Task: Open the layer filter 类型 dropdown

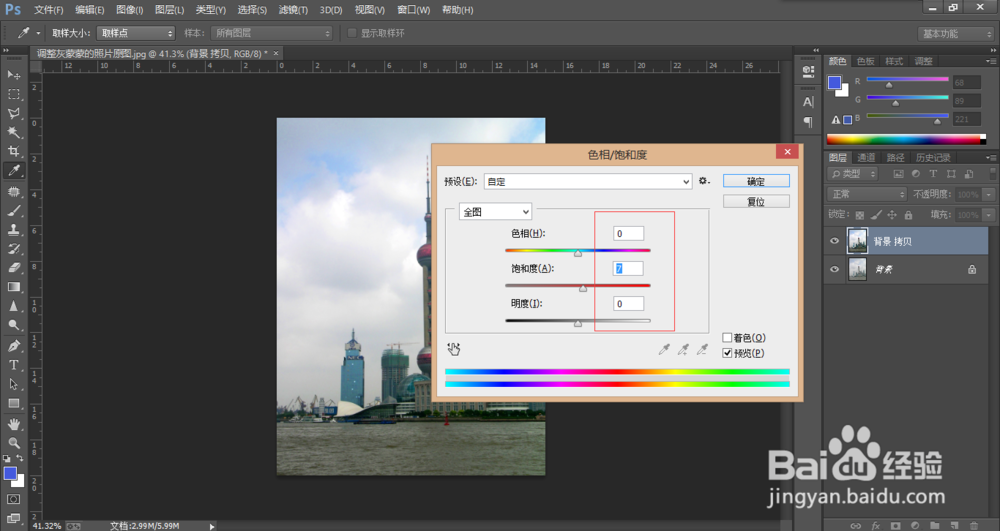Action: click(853, 174)
